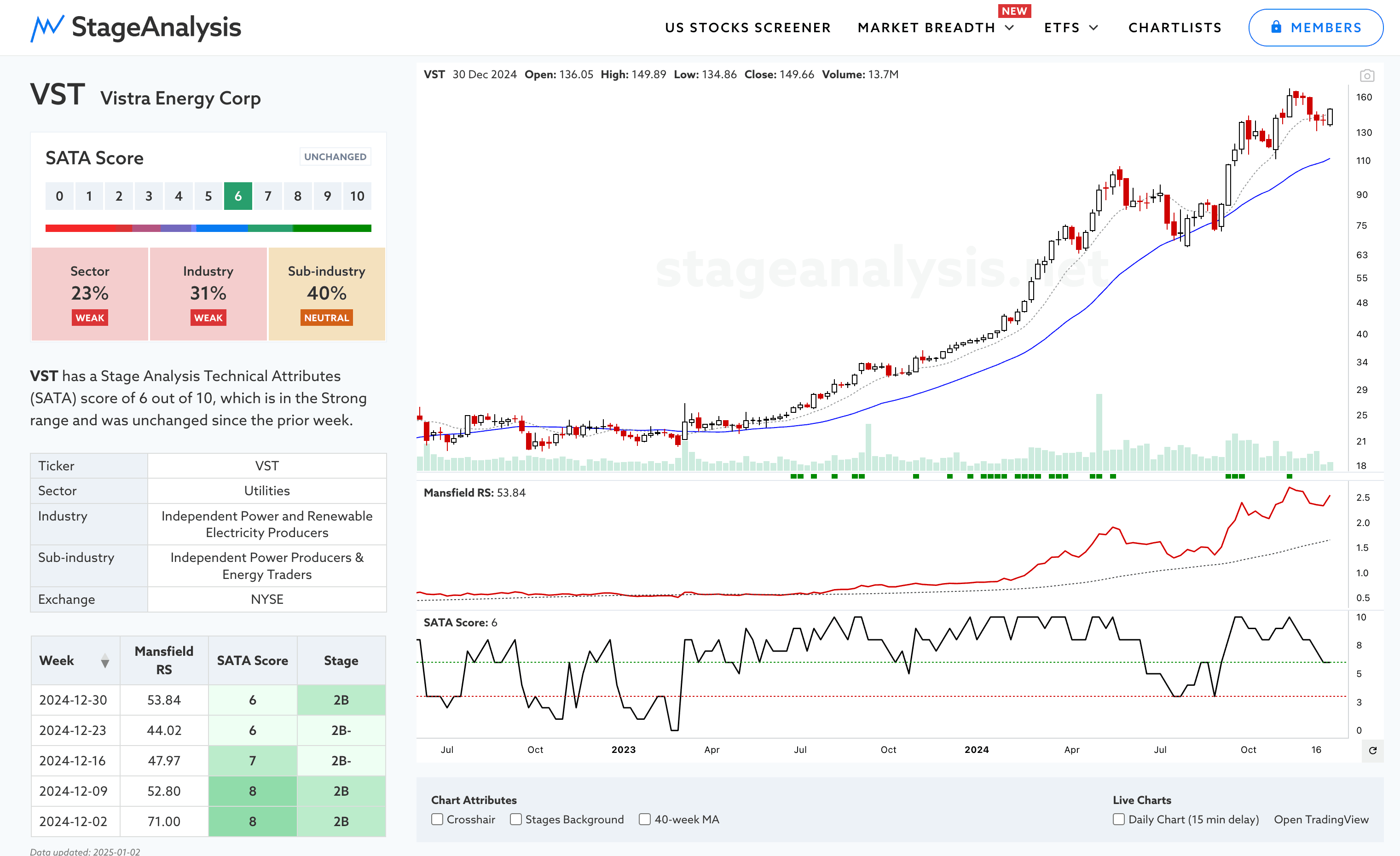Viewport: 1400px width, 856px height.
Task: Click the Vistra Energy Corp heading
Action: coord(181,98)
